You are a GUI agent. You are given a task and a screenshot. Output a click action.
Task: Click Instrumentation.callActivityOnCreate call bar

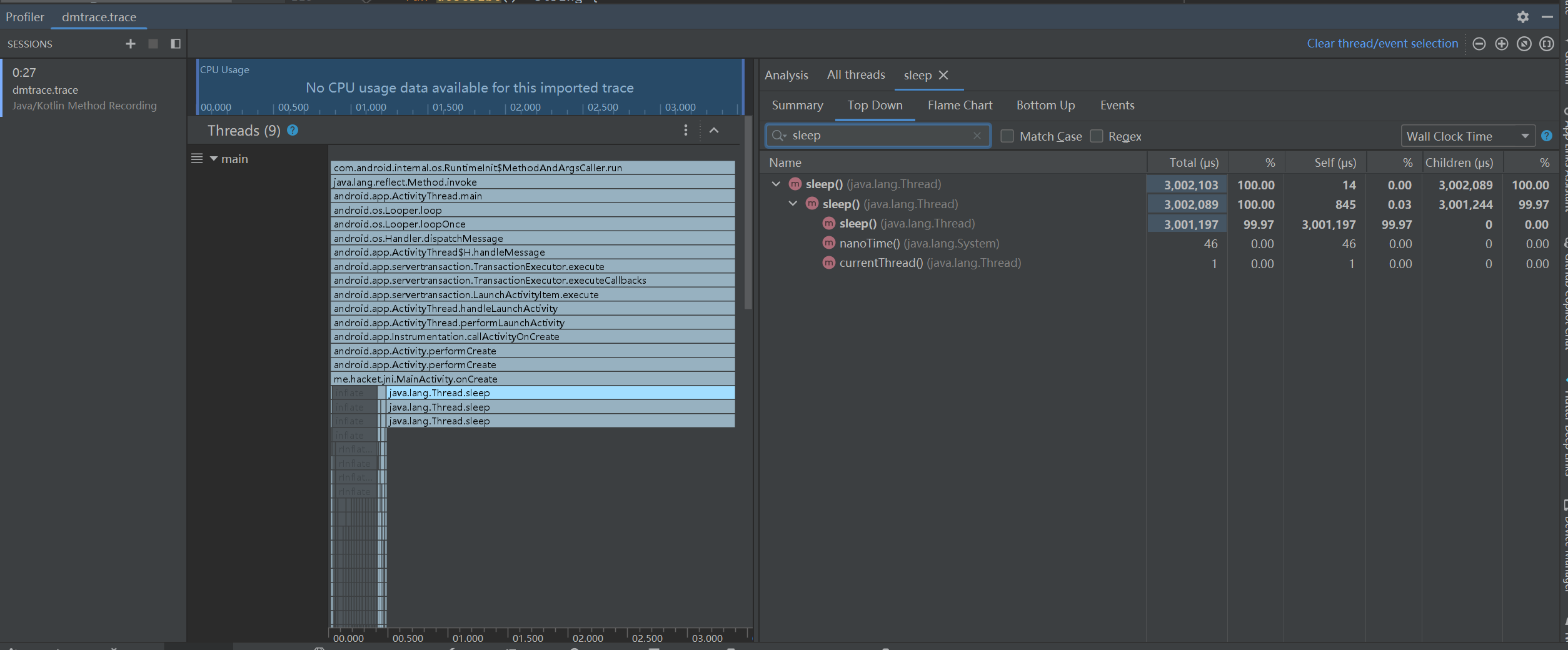533,336
